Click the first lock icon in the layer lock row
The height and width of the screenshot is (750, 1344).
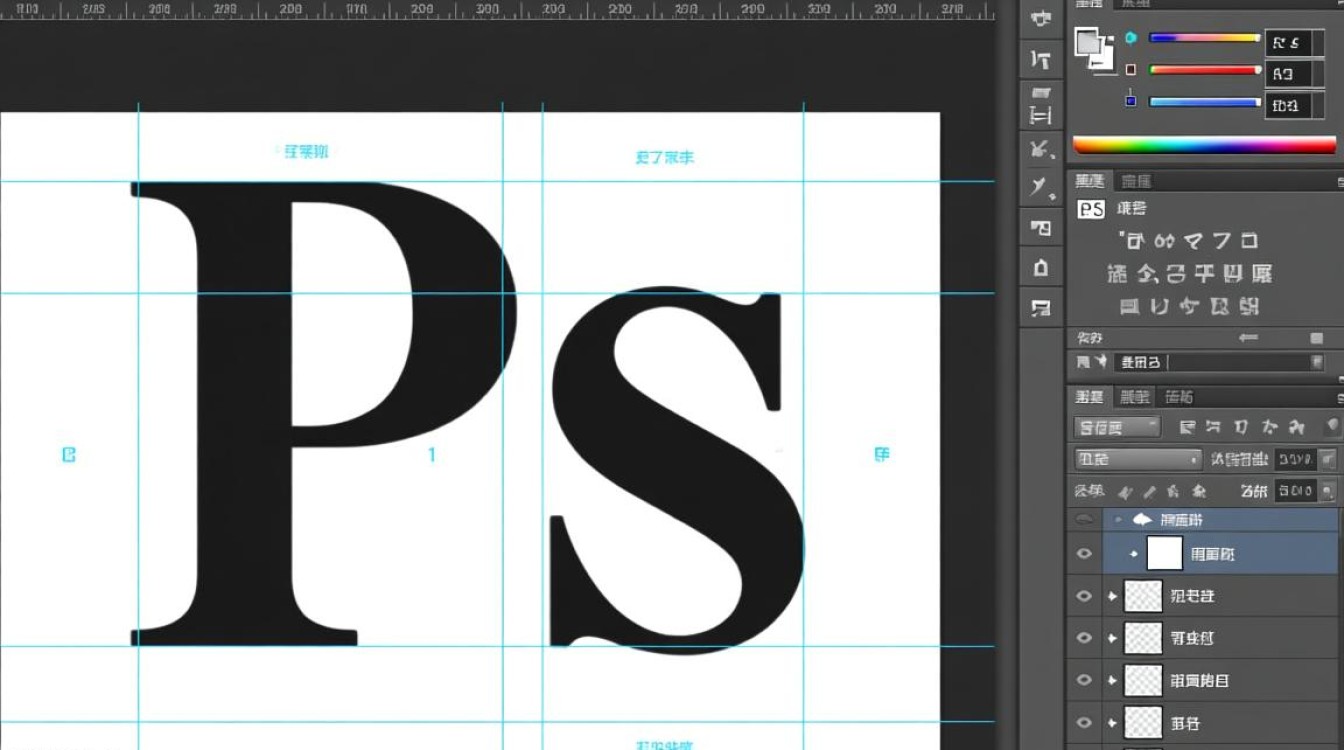[1125, 491]
